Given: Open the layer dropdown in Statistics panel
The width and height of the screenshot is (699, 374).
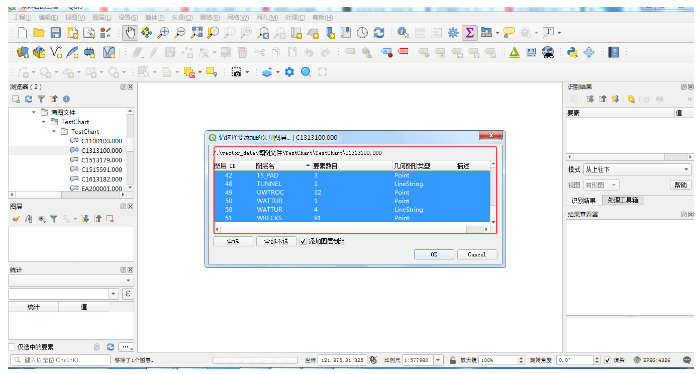Looking at the screenshot, I should pos(71,280).
